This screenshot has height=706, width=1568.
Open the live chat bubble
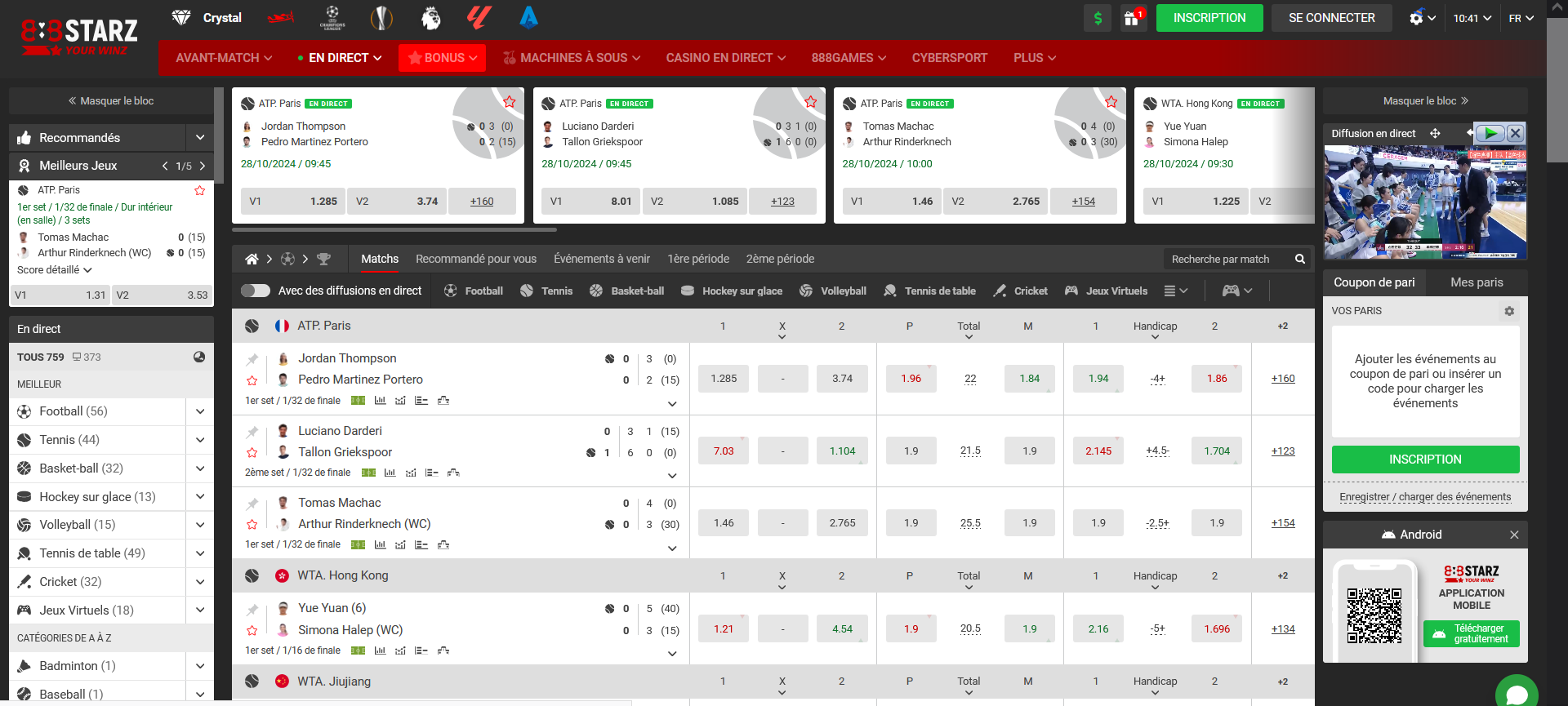coord(1517,694)
